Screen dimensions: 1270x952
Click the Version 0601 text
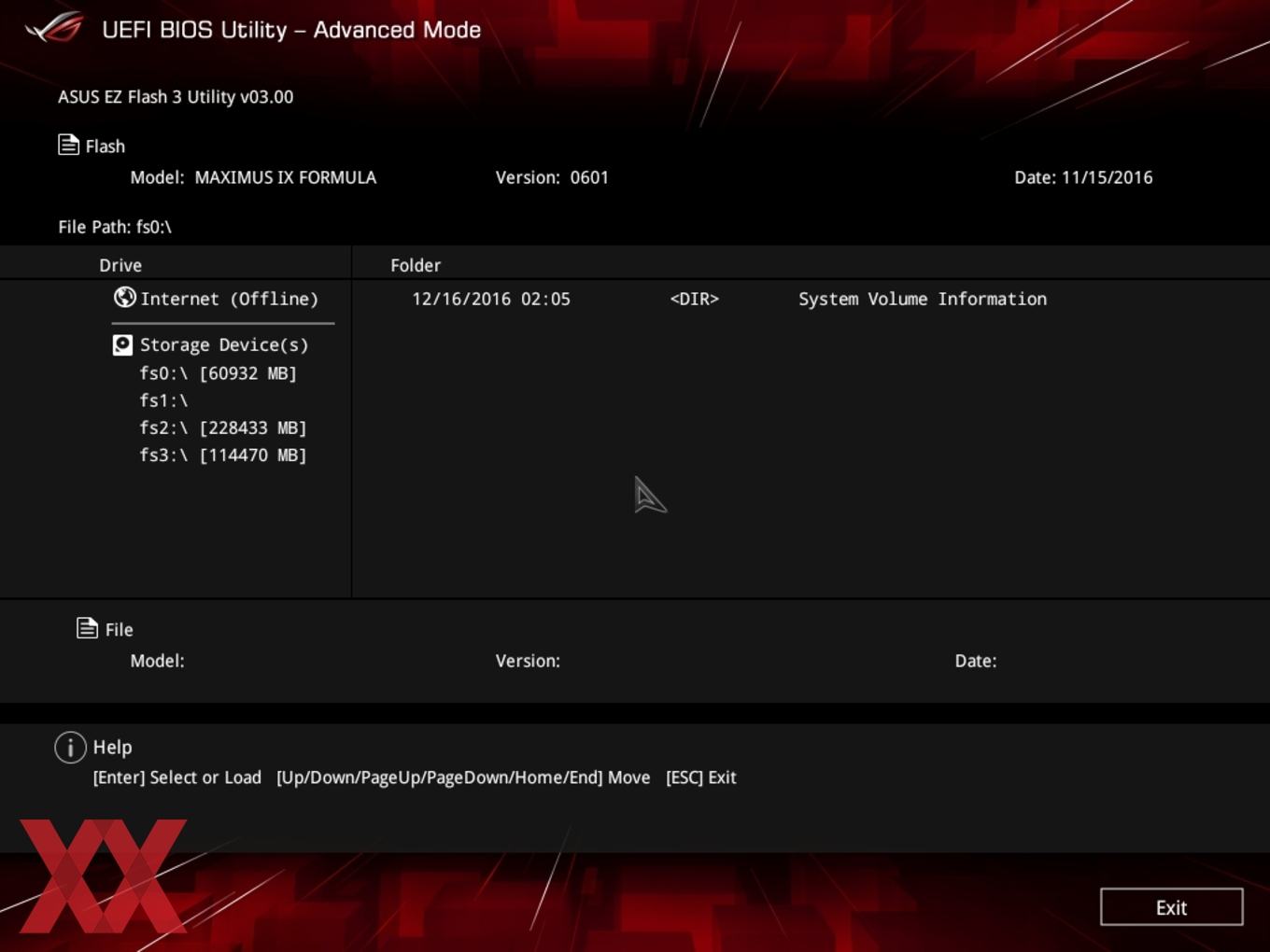coord(552,177)
